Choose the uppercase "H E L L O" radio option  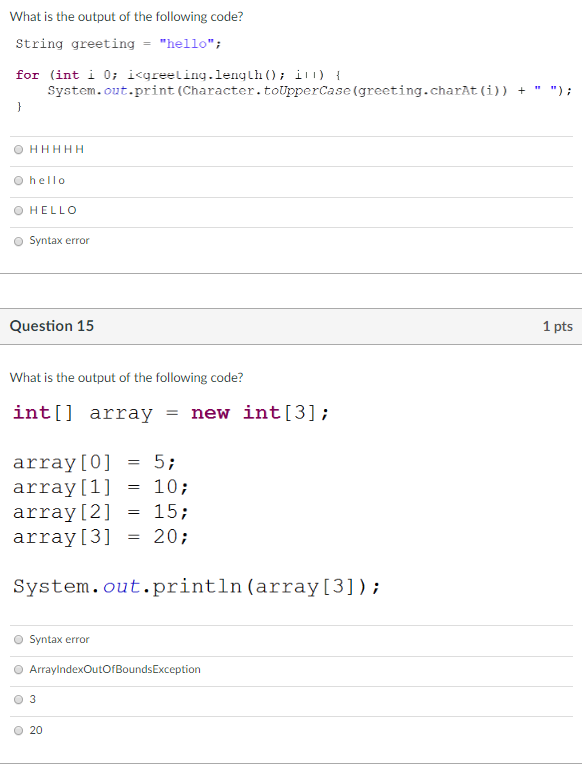(x=19, y=211)
